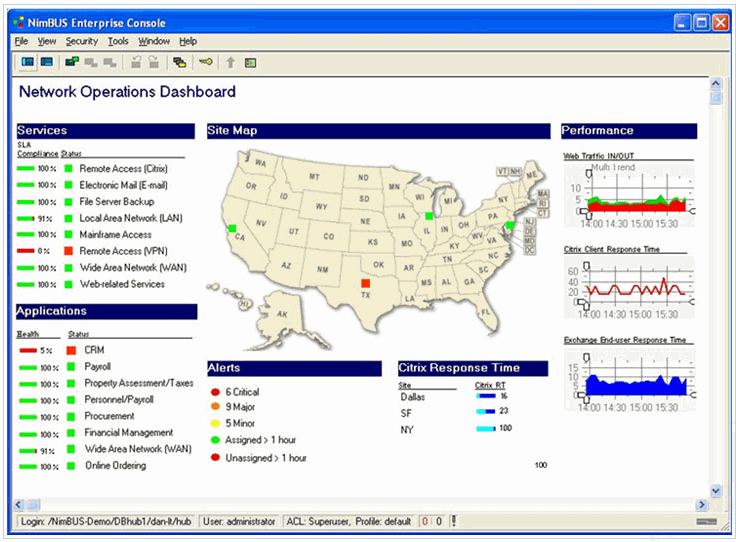Click the 6 Critical alerts text
Image resolution: width=736 pixels, height=542 pixels.
(242, 392)
